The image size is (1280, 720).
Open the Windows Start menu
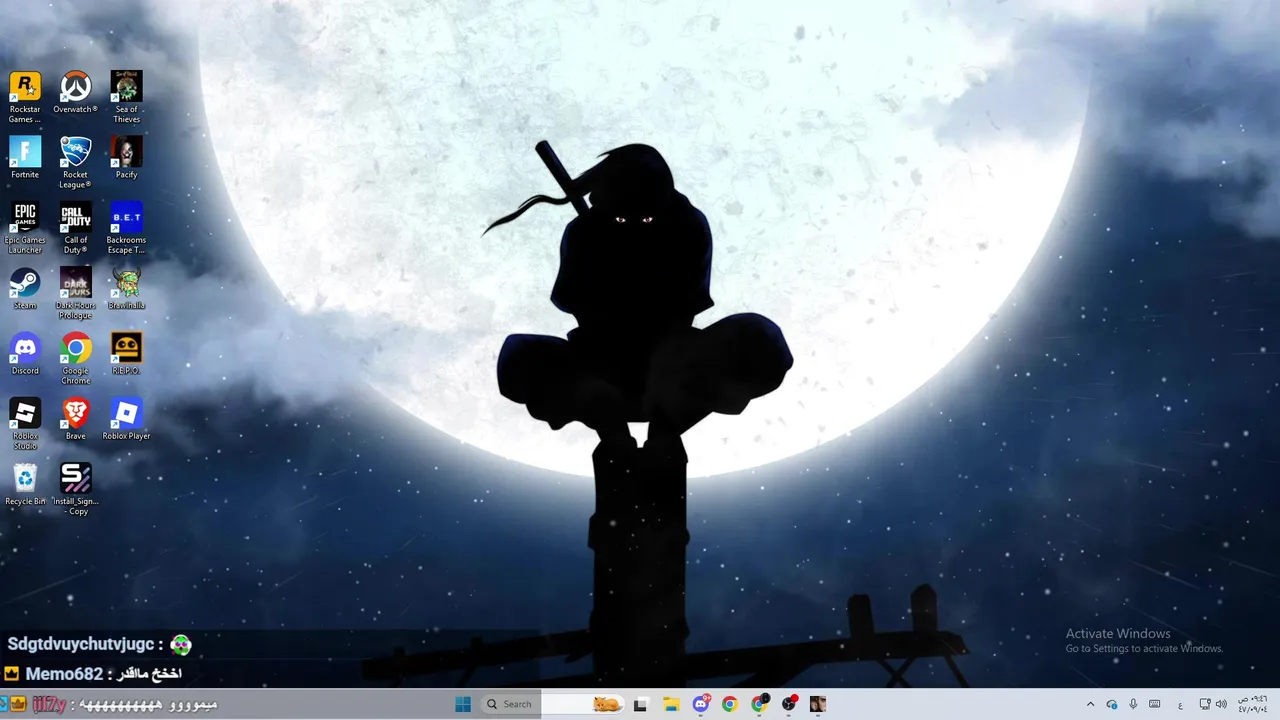click(463, 704)
